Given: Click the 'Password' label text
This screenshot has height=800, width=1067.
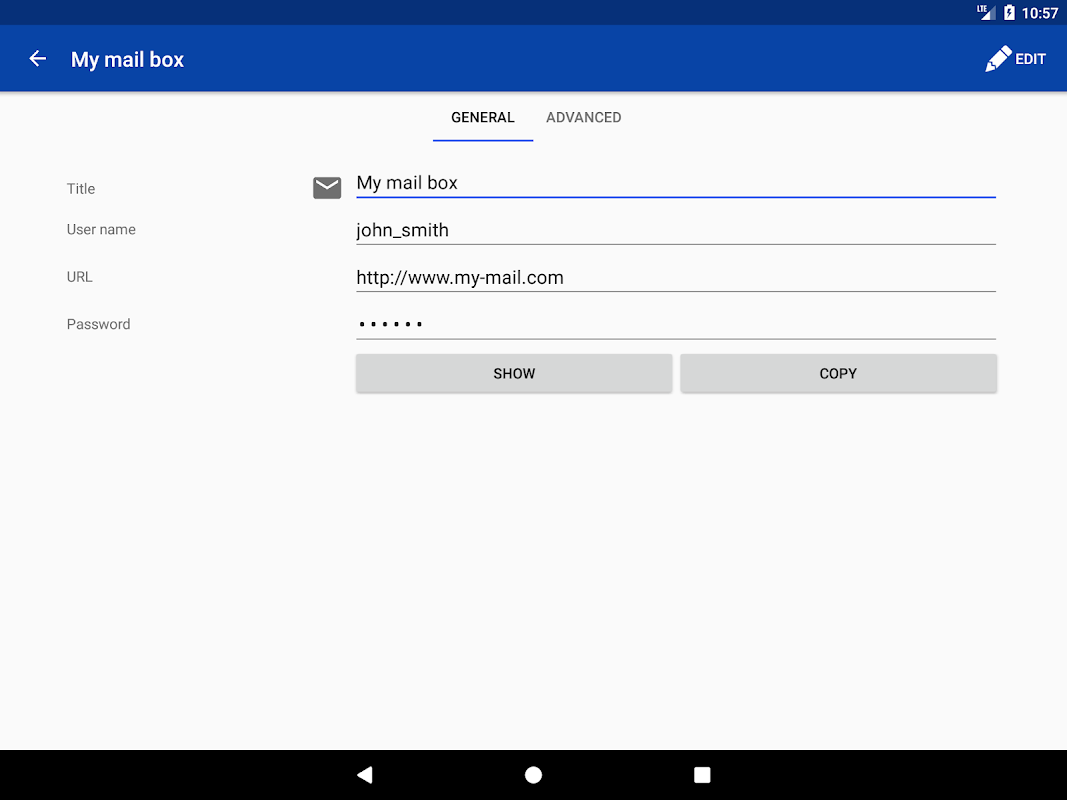Looking at the screenshot, I should pos(98,324).
